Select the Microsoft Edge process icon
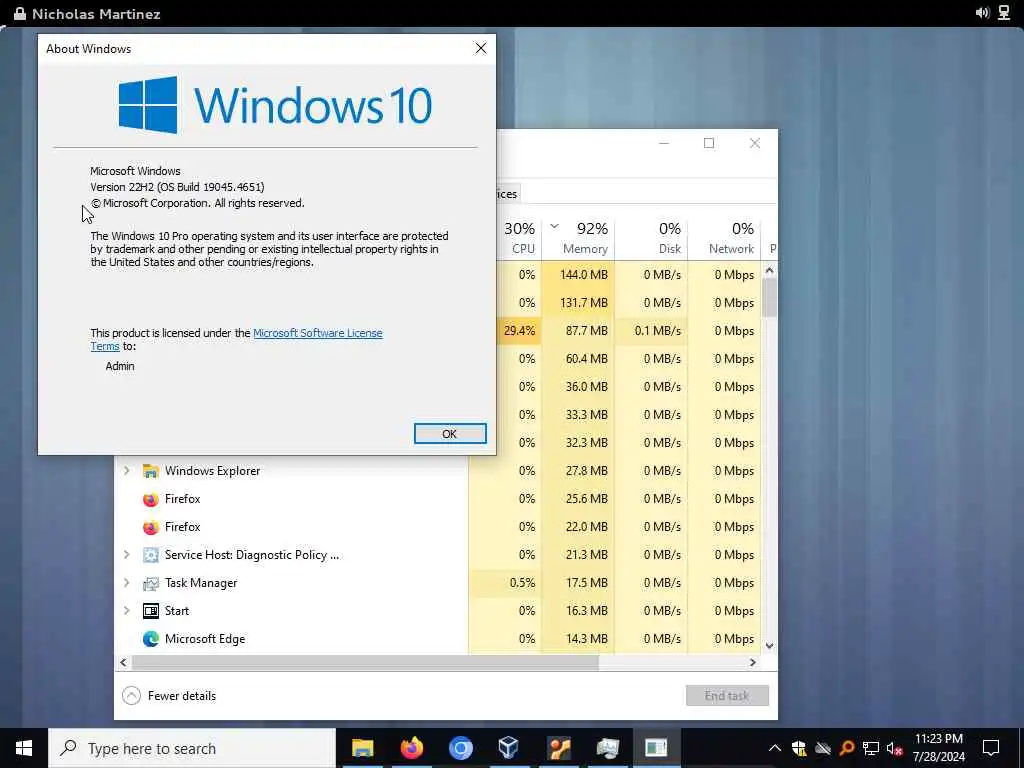Image resolution: width=1024 pixels, height=768 pixels. (151, 639)
